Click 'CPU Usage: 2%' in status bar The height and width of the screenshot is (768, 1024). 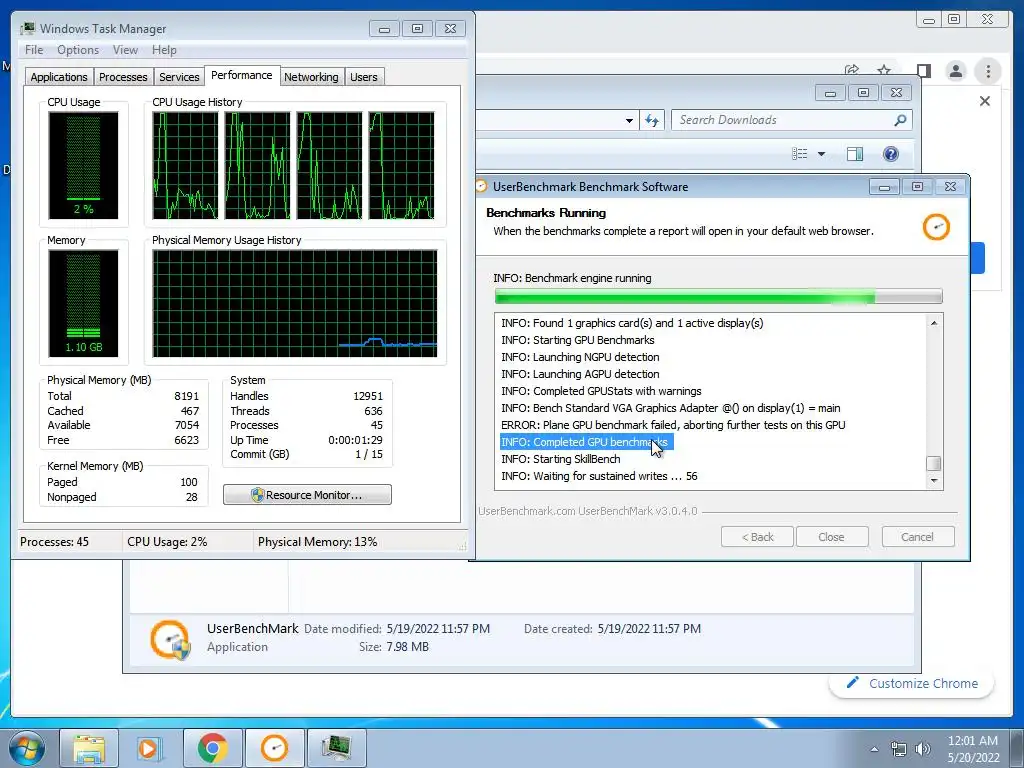point(167,542)
